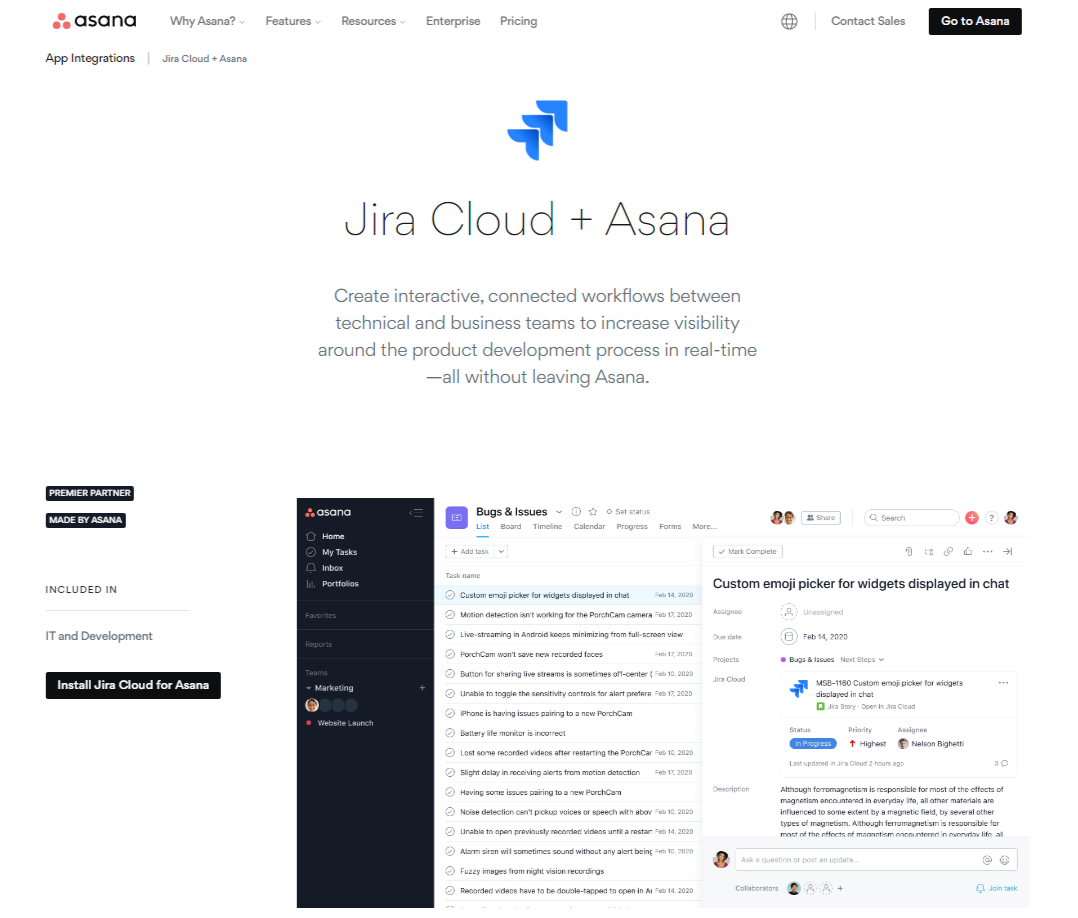Switch to the Board tab
The height and width of the screenshot is (918, 1078).
[511, 526]
